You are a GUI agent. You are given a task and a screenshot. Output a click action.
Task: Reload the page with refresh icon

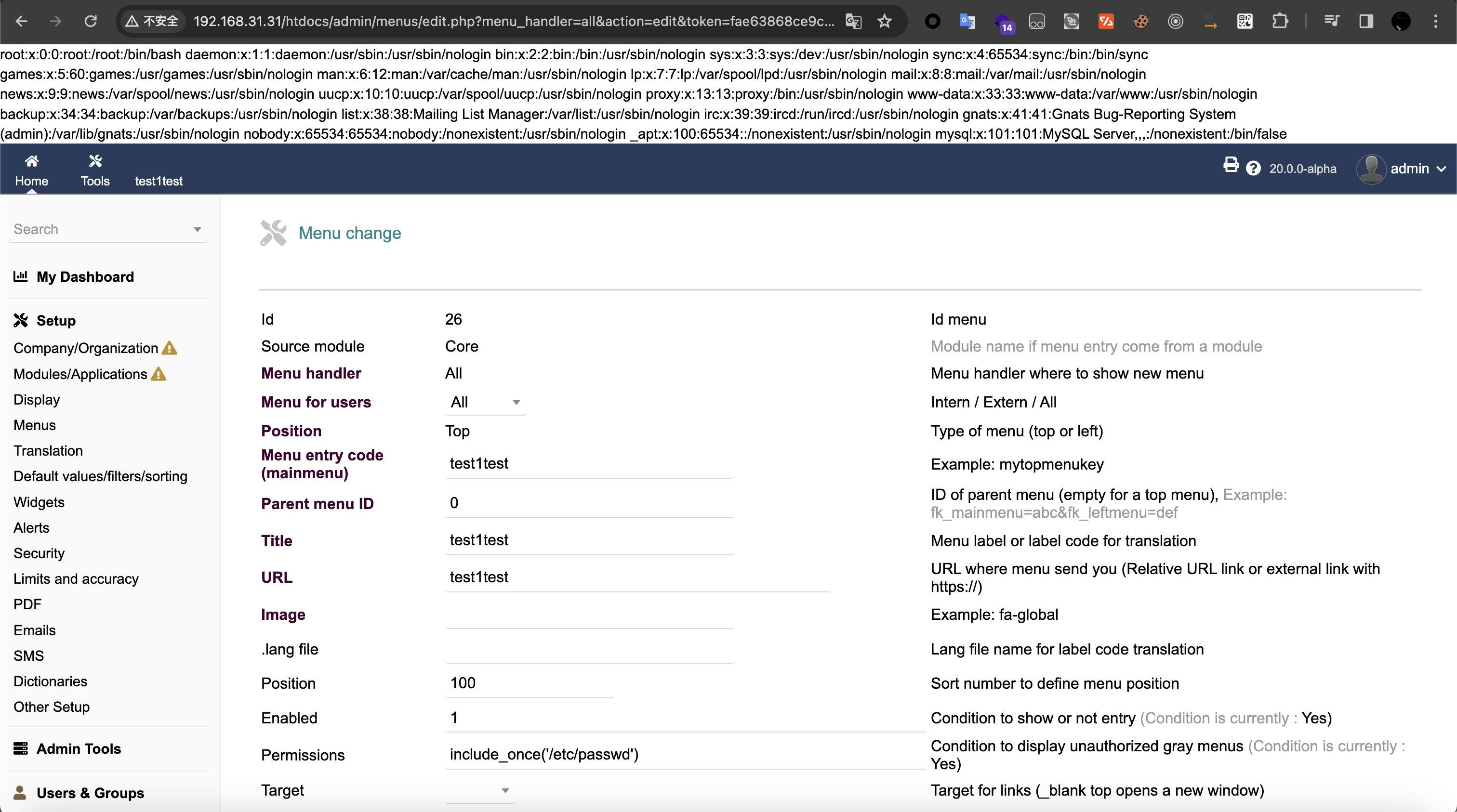pyautogui.click(x=91, y=22)
